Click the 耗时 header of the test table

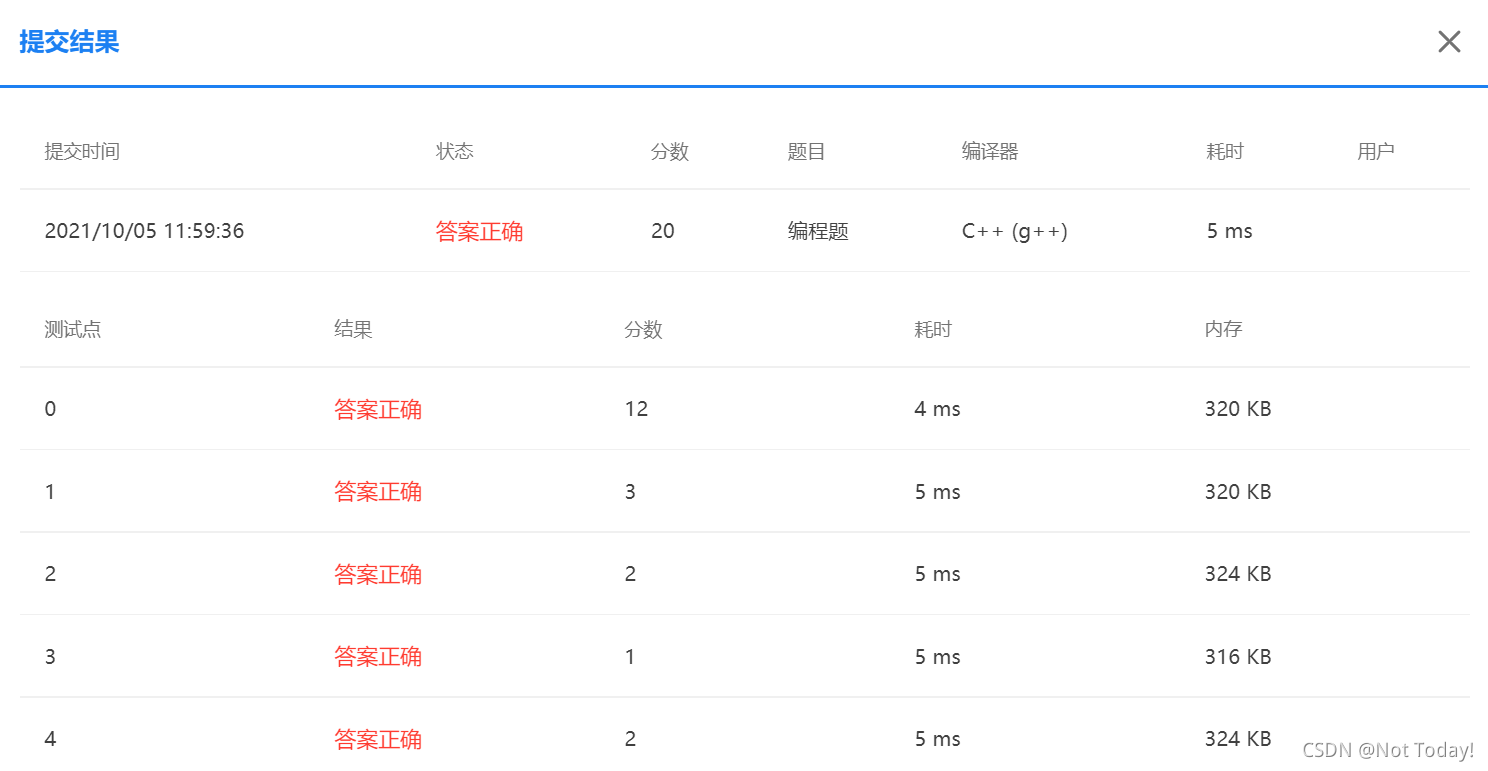click(x=932, y=328)
